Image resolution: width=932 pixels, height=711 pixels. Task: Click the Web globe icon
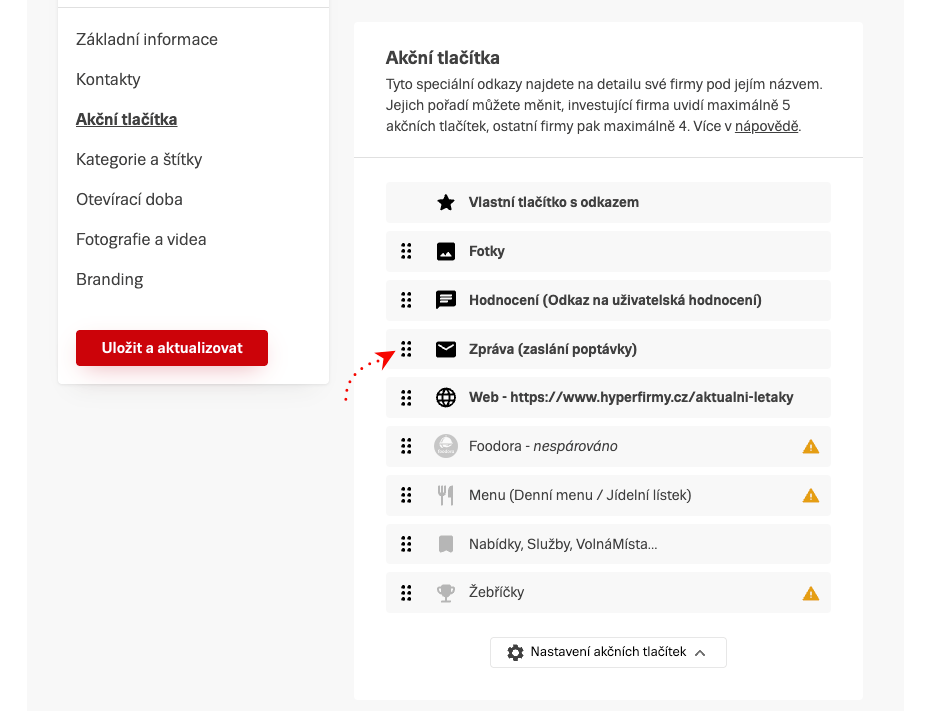(x=446, y=398)
